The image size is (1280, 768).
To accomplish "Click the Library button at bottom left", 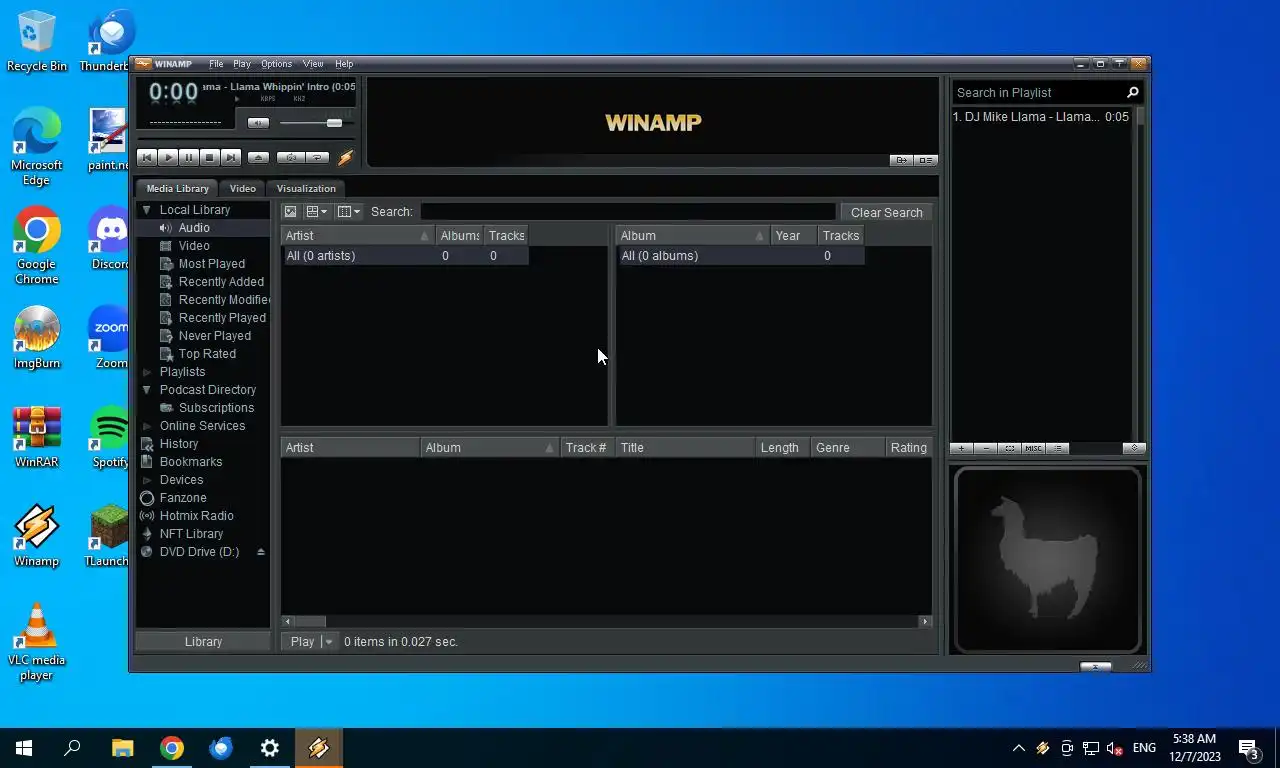I will coord(203,642).
